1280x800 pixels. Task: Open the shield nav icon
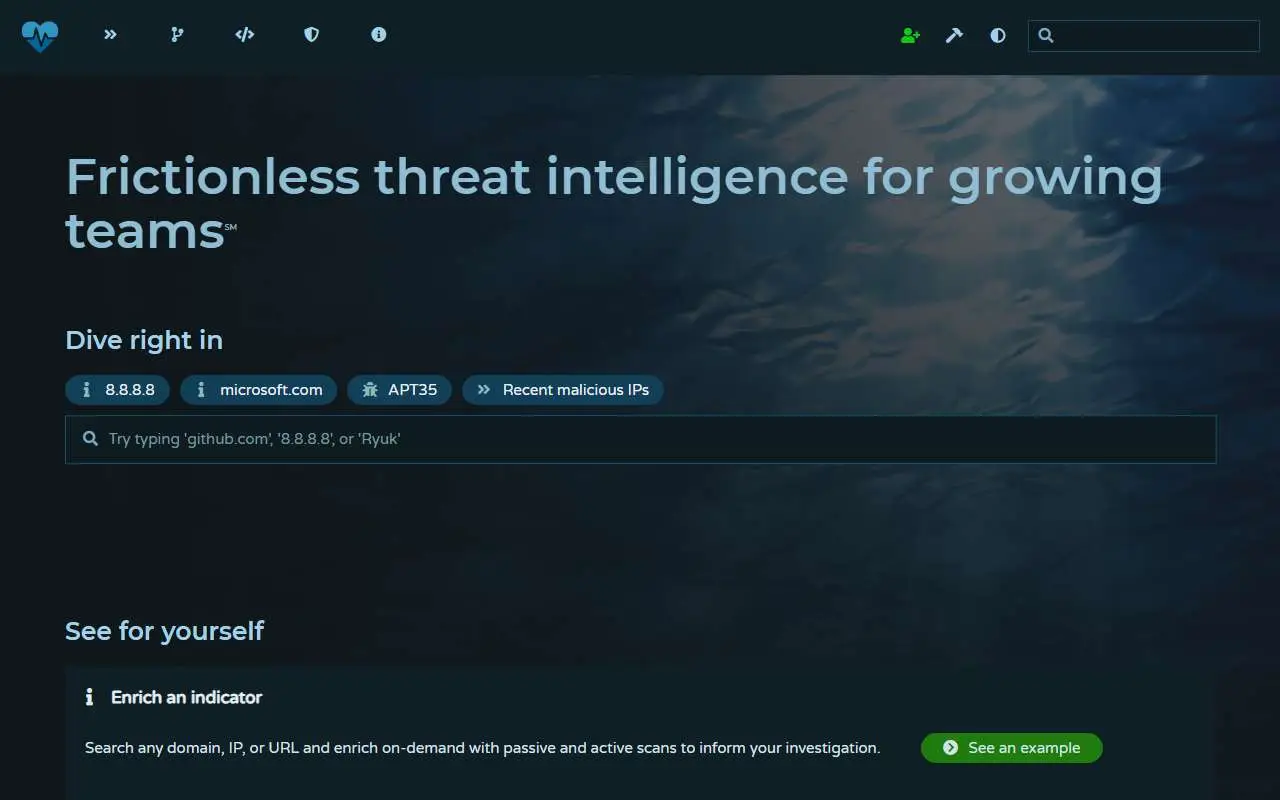(x=311, y=34)
